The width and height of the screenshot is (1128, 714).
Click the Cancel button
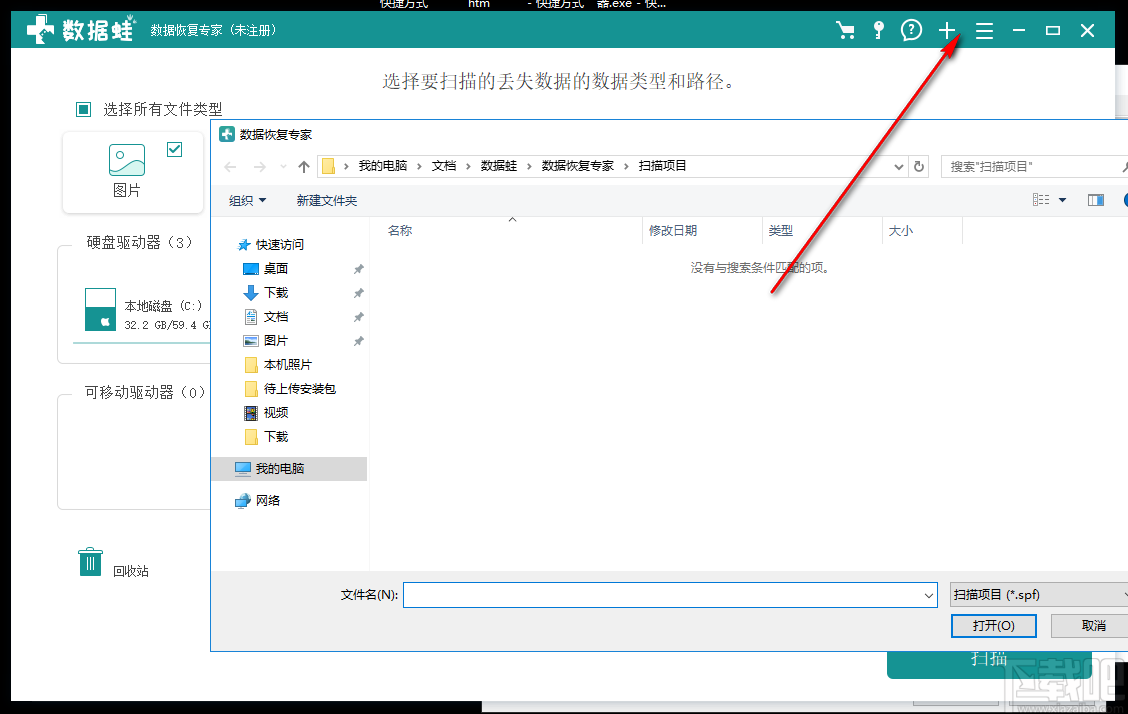click(x=1093, y=626)
